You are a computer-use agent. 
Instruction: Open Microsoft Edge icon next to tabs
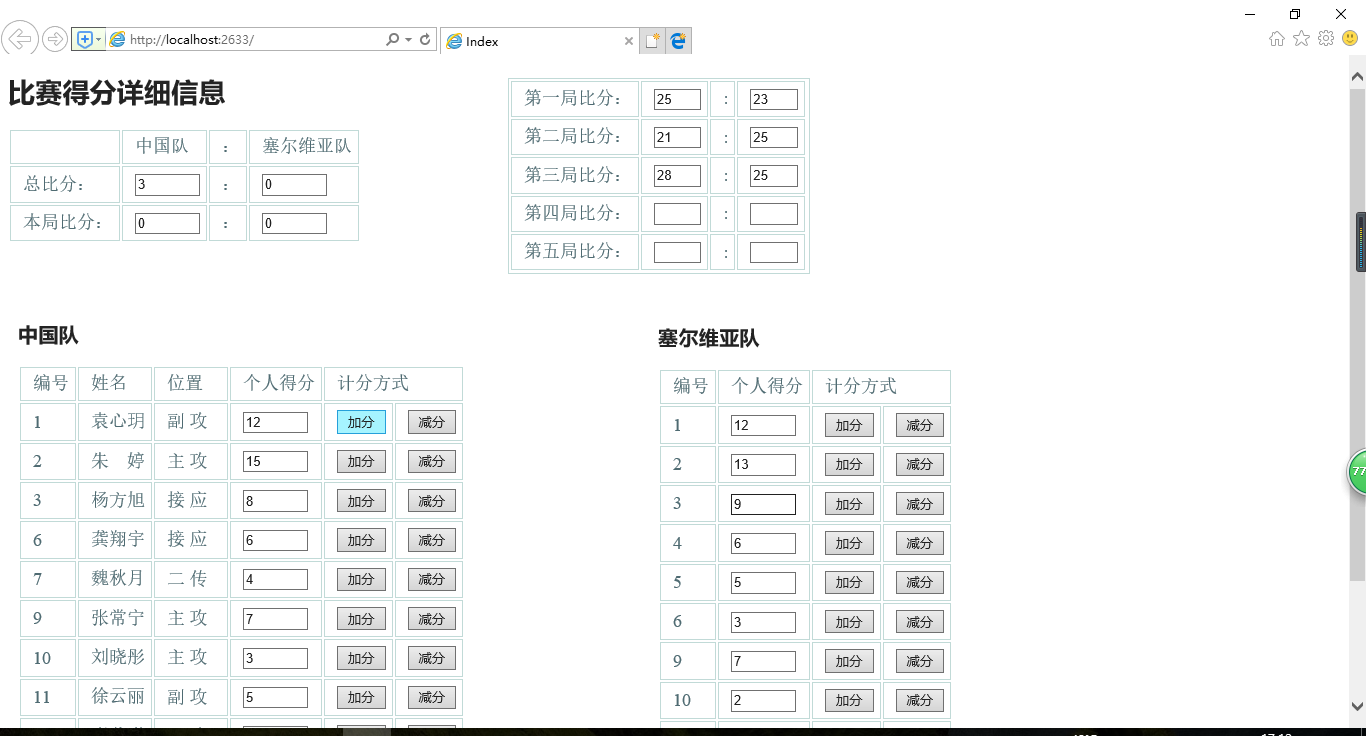tap(678, 41)
